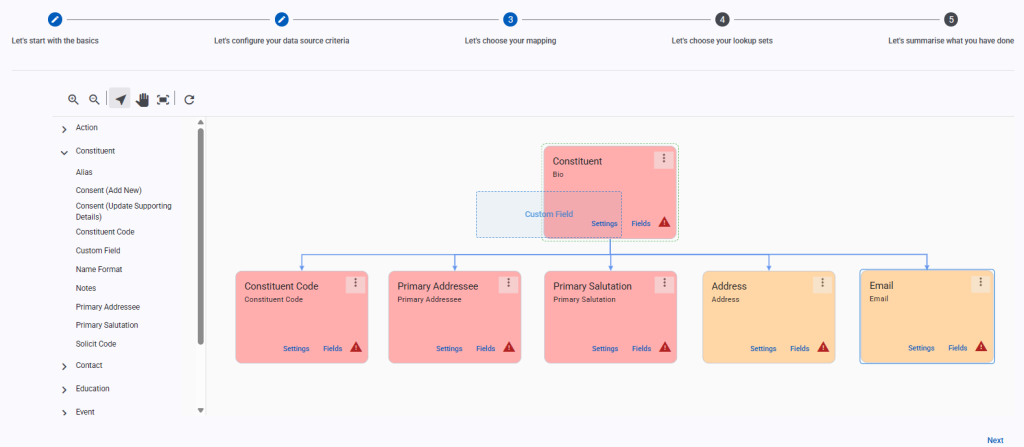Image resolution: width=1024 pixels, height=447 pixels.
Task: Open Fields on Constituent Code node
Action: 332,349
